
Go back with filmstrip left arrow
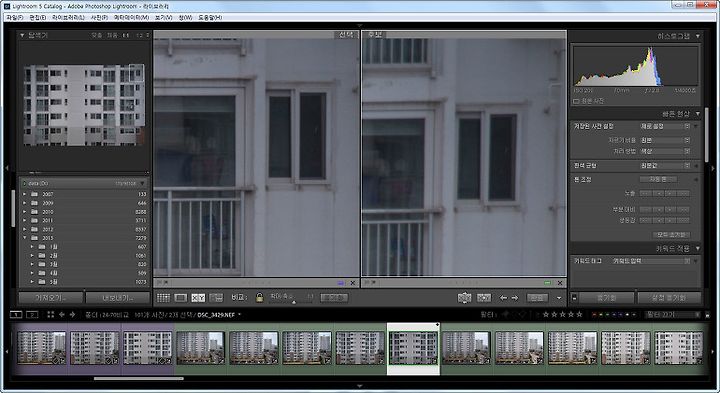(x=62, y=314)
